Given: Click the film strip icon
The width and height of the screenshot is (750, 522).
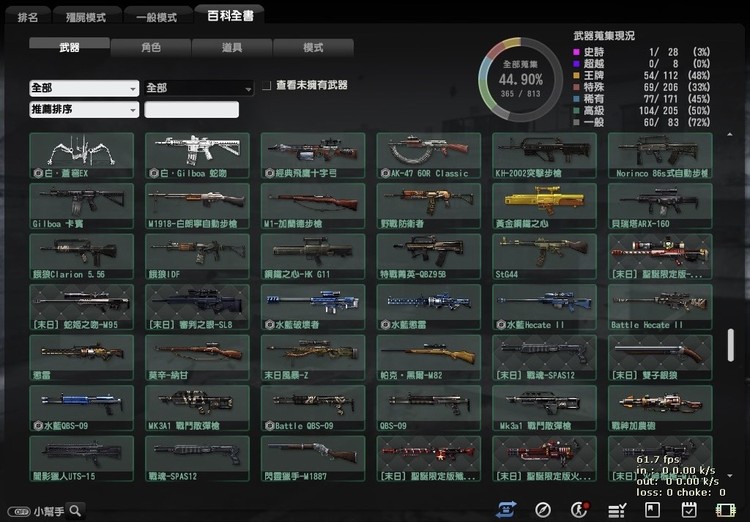Looking at the screenshot, I should pyautogui.click(x=726, y=510).
